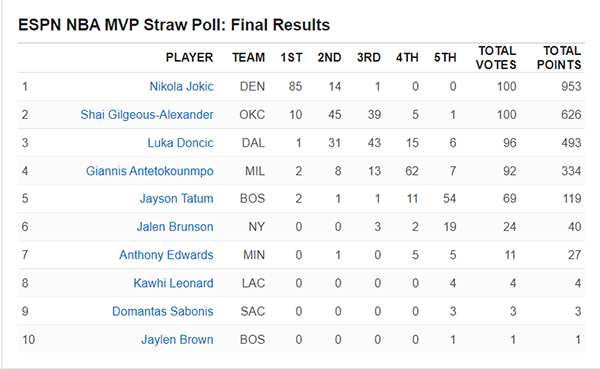This screenshot has width=600, height=369.
Task: Select the 2ND column header
Action: pos(329,57)
